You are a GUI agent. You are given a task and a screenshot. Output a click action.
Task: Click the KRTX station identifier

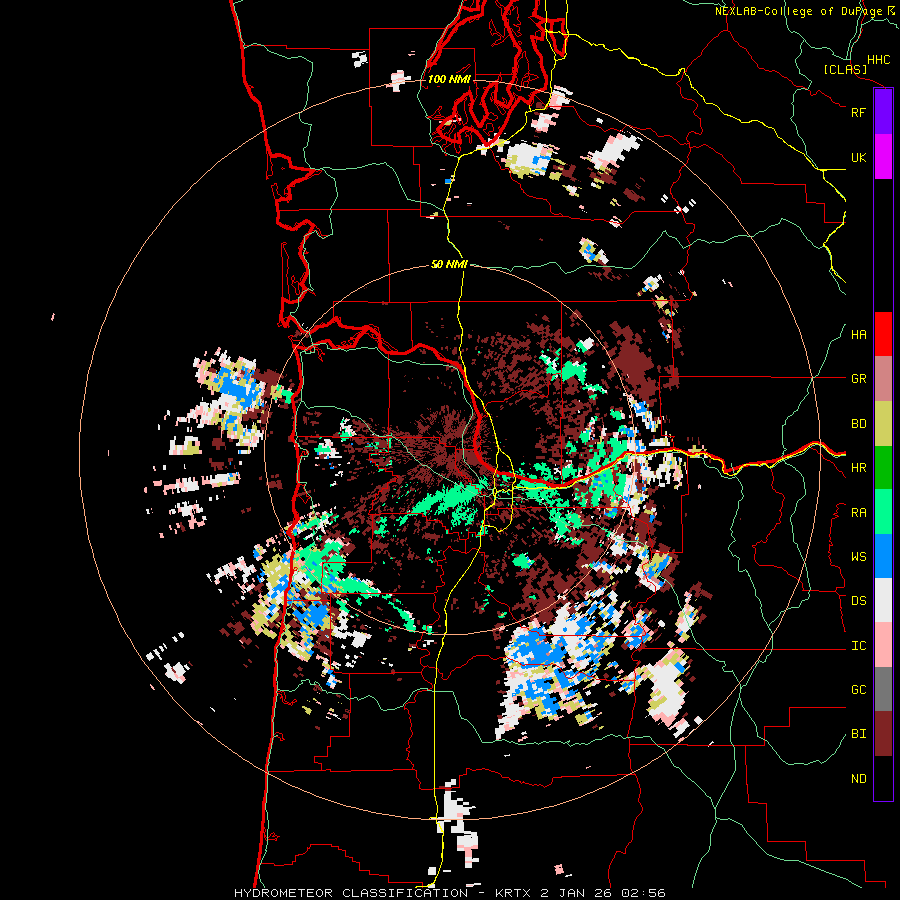515,893
